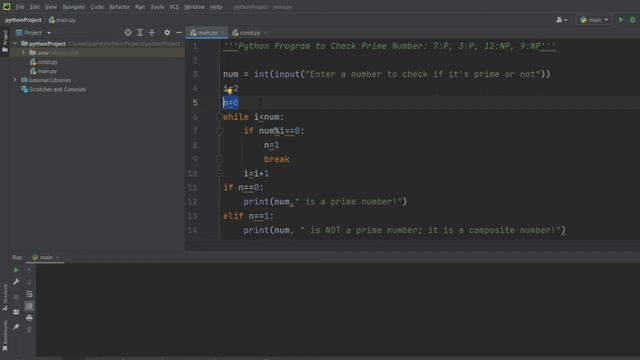Click the Scratches and Consoles icon row
Screen dimensions: 640x360
click(53, 89)
